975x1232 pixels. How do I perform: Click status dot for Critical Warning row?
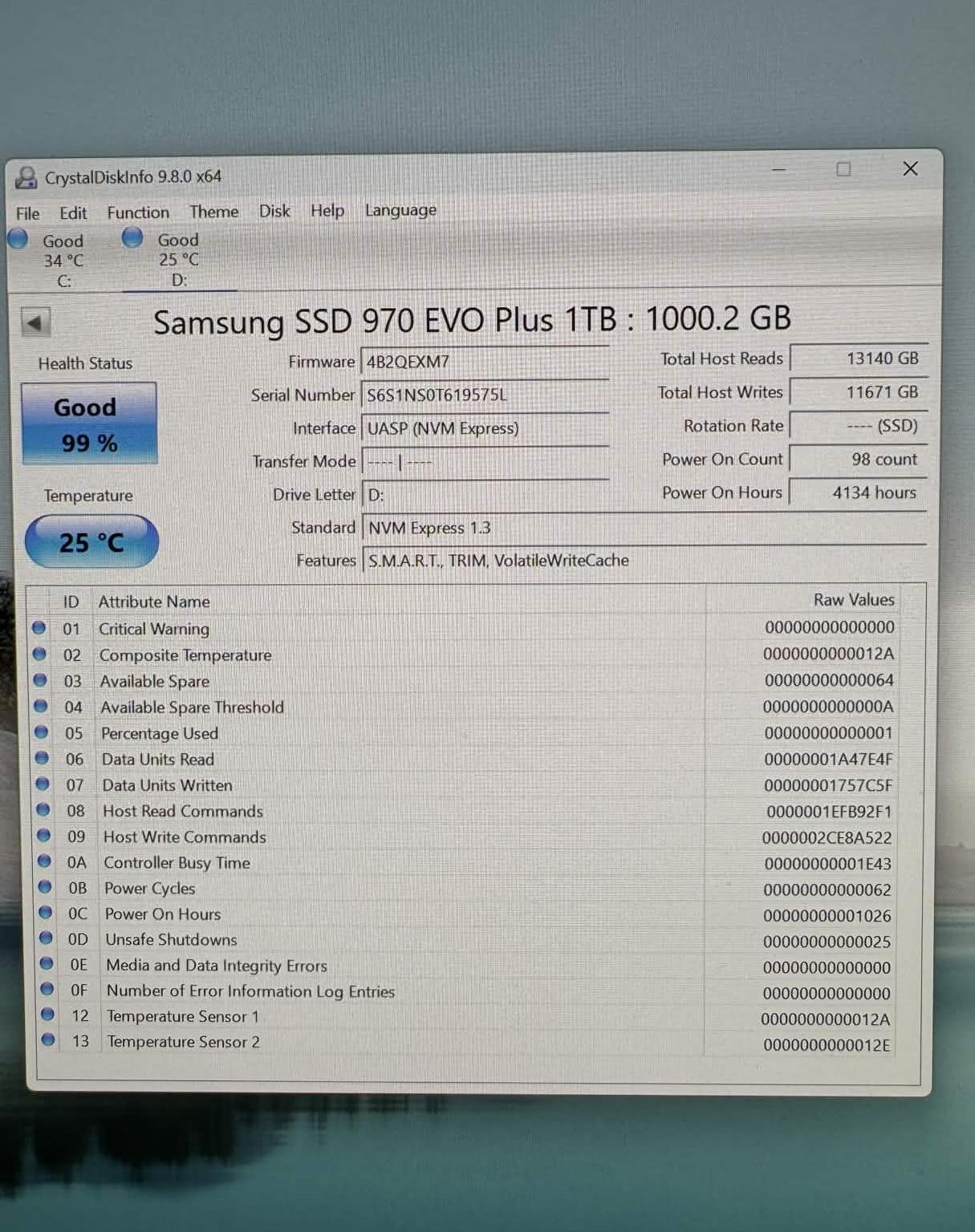tap(39, 628)
